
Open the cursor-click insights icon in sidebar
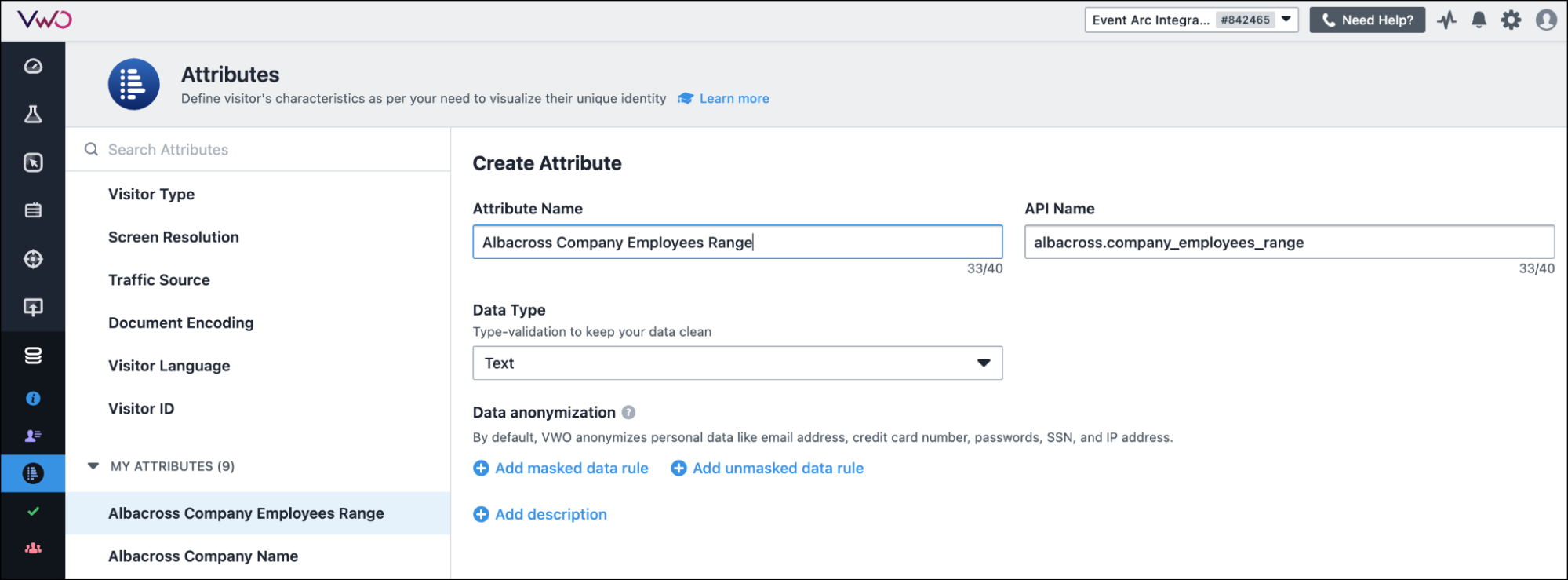pos(33,162)
